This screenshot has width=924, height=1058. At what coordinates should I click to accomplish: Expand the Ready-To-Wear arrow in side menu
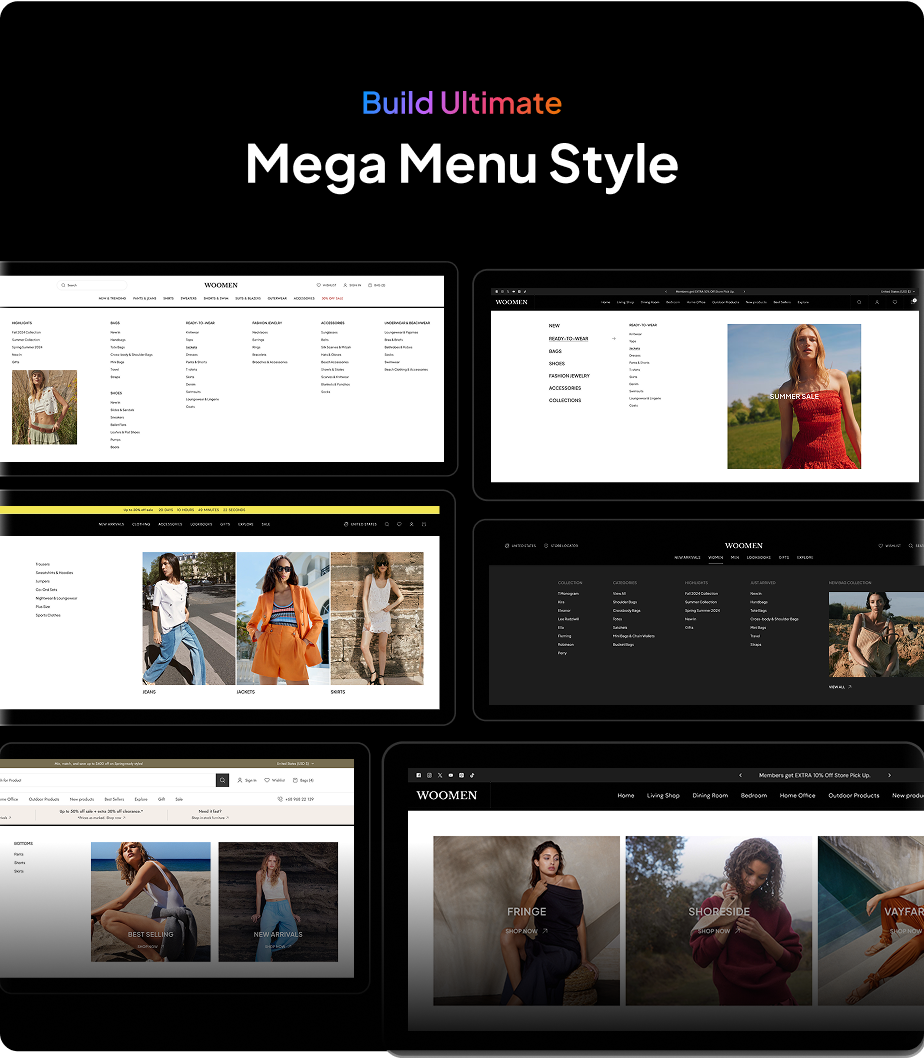(x=614, y=339)
